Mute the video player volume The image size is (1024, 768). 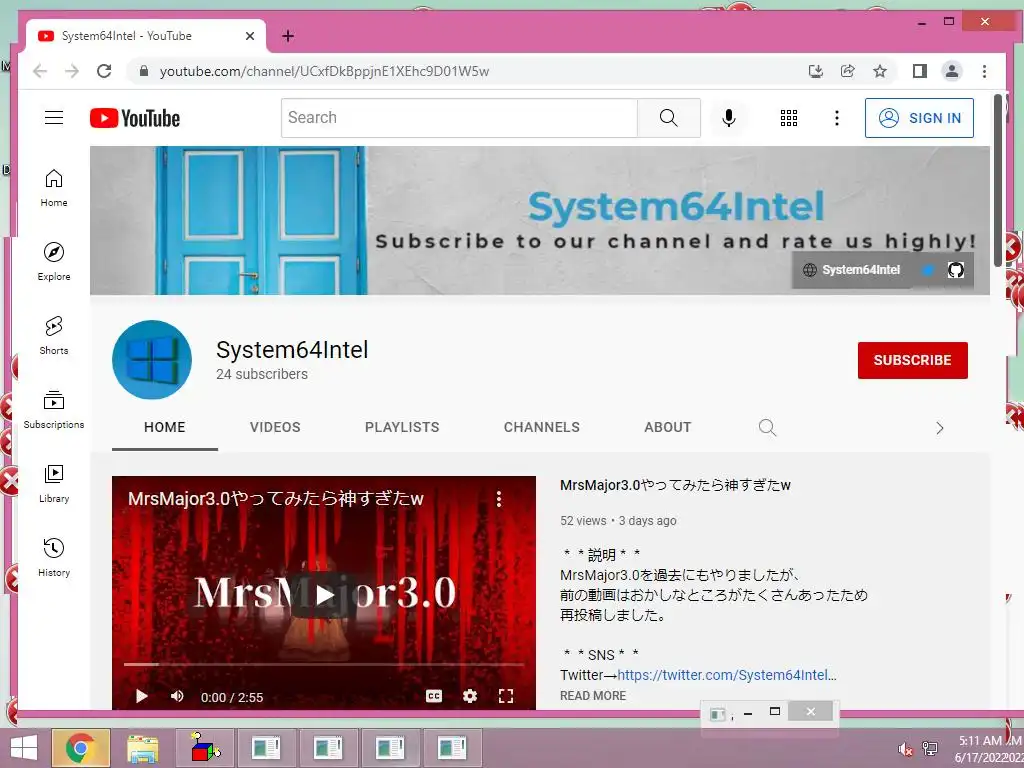tap(177, 696)
